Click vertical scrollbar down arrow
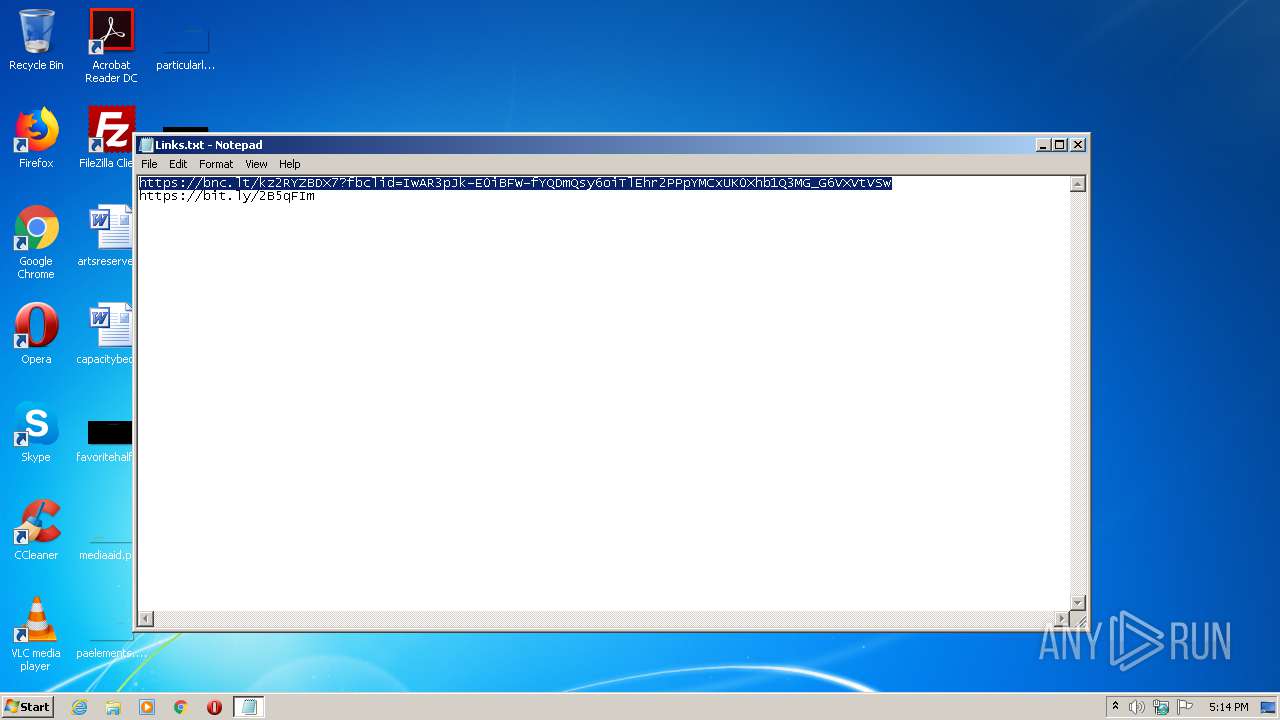The image size is (1280, 720). (x=1077, y=602)
